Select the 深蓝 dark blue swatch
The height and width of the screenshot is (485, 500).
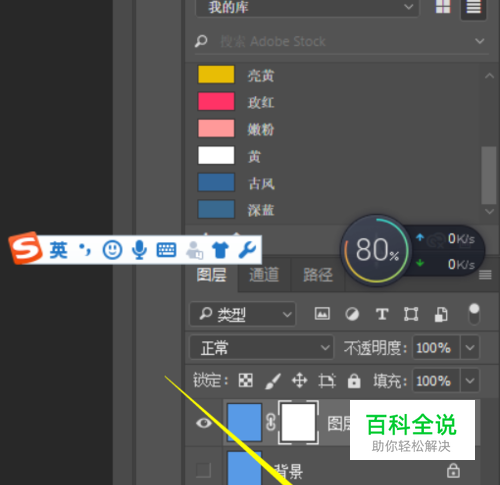[x=216, y=209]
